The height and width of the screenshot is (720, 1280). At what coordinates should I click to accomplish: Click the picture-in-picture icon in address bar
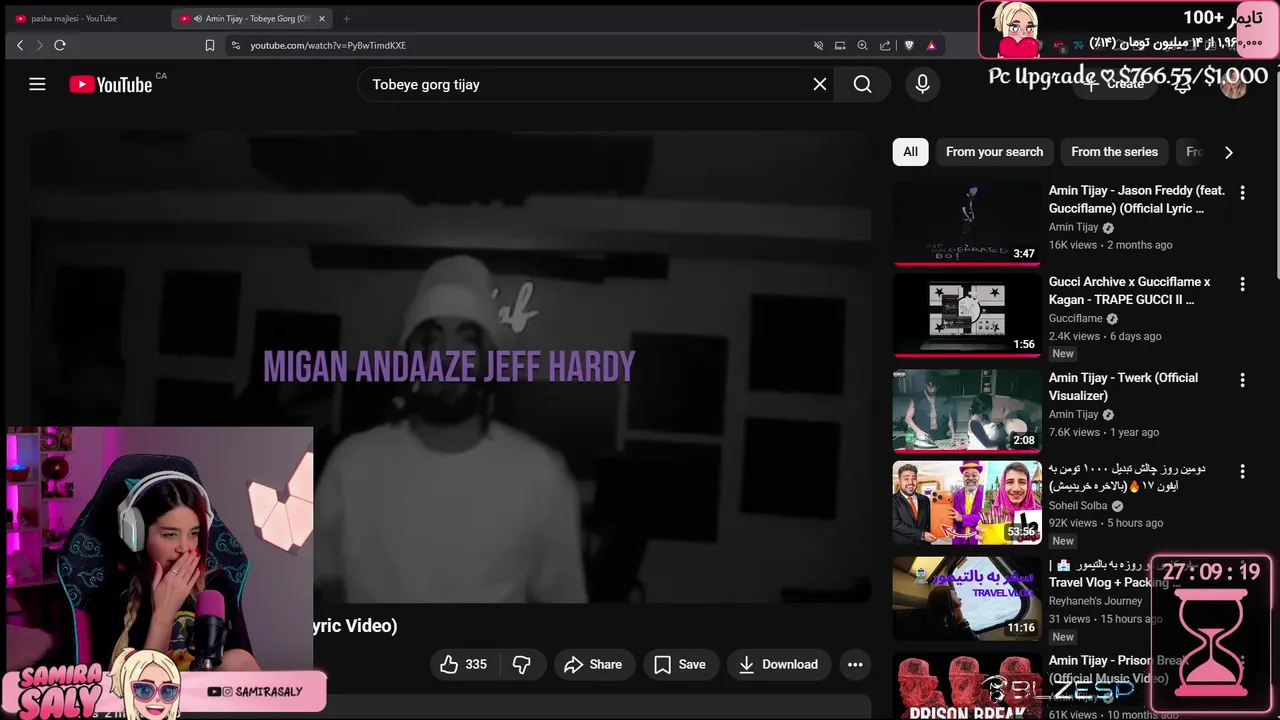pos(840,45)
